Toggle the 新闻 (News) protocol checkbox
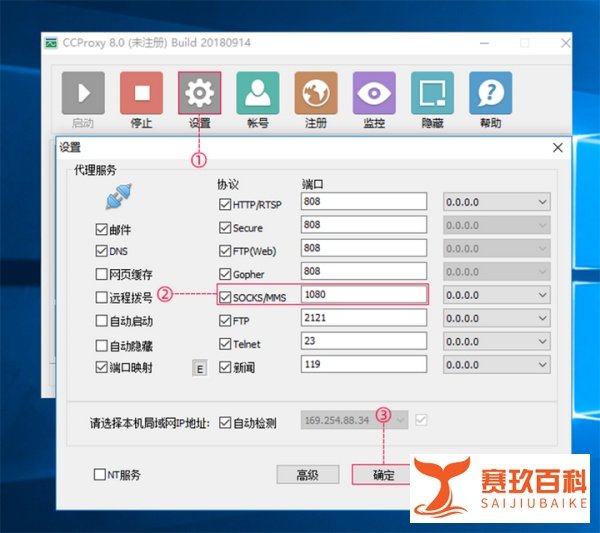This screenshot has width=600, height=533. (x=225, y=367)
